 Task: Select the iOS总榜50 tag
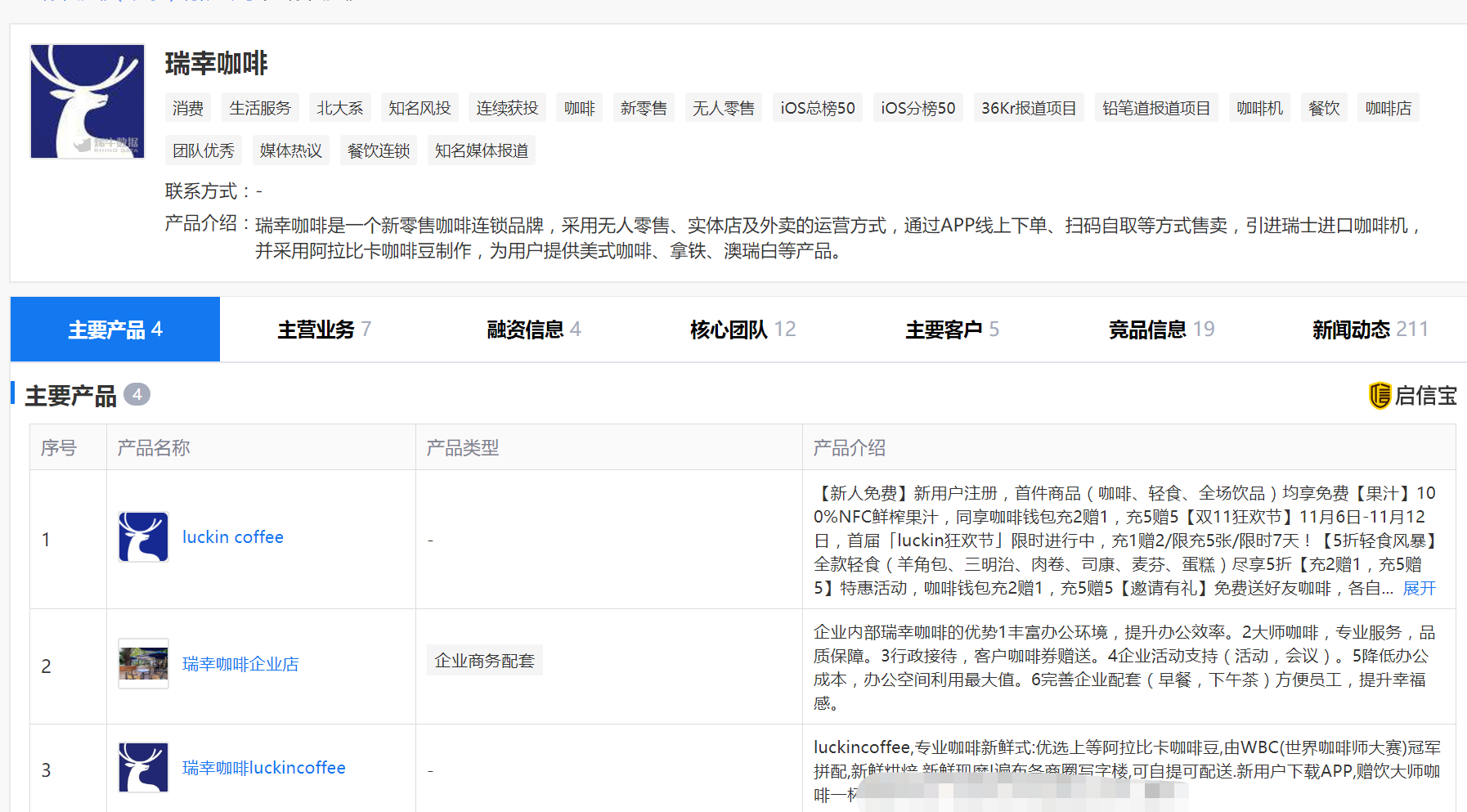click(818, 108)
